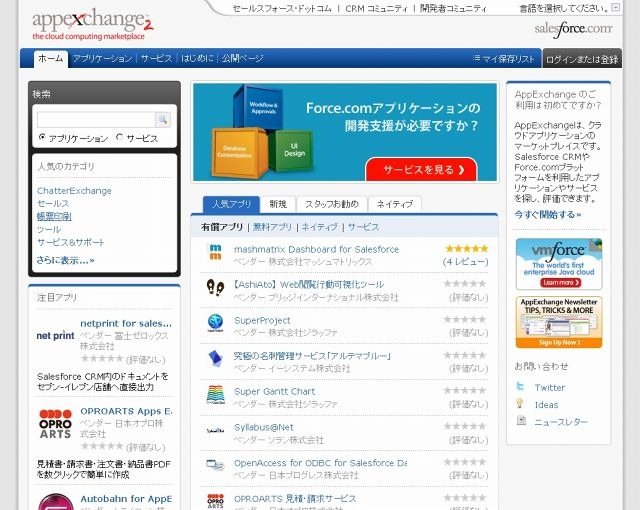Open the OPRO ARTS logo in 注目アプリ
The height and width of the screenshot is (510, 640).
(56, 424)
